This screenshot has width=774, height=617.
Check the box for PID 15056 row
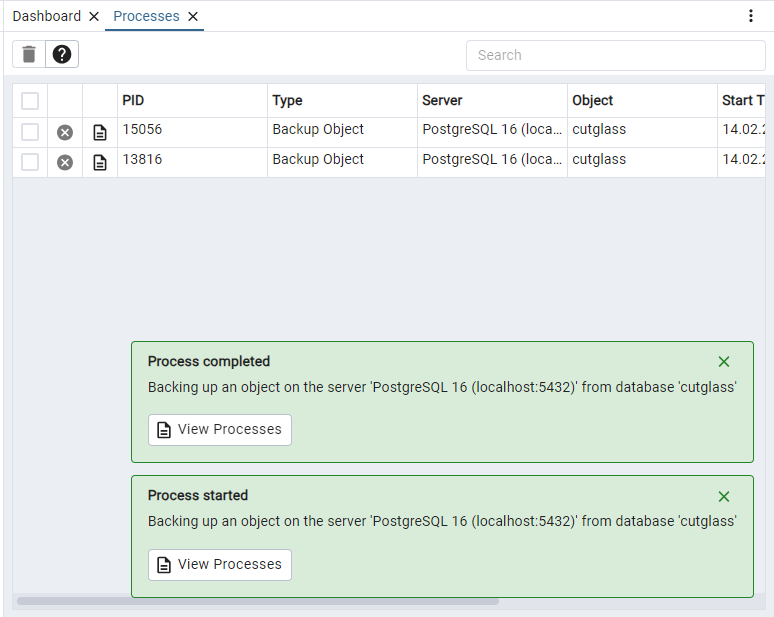tap(30, 132)
